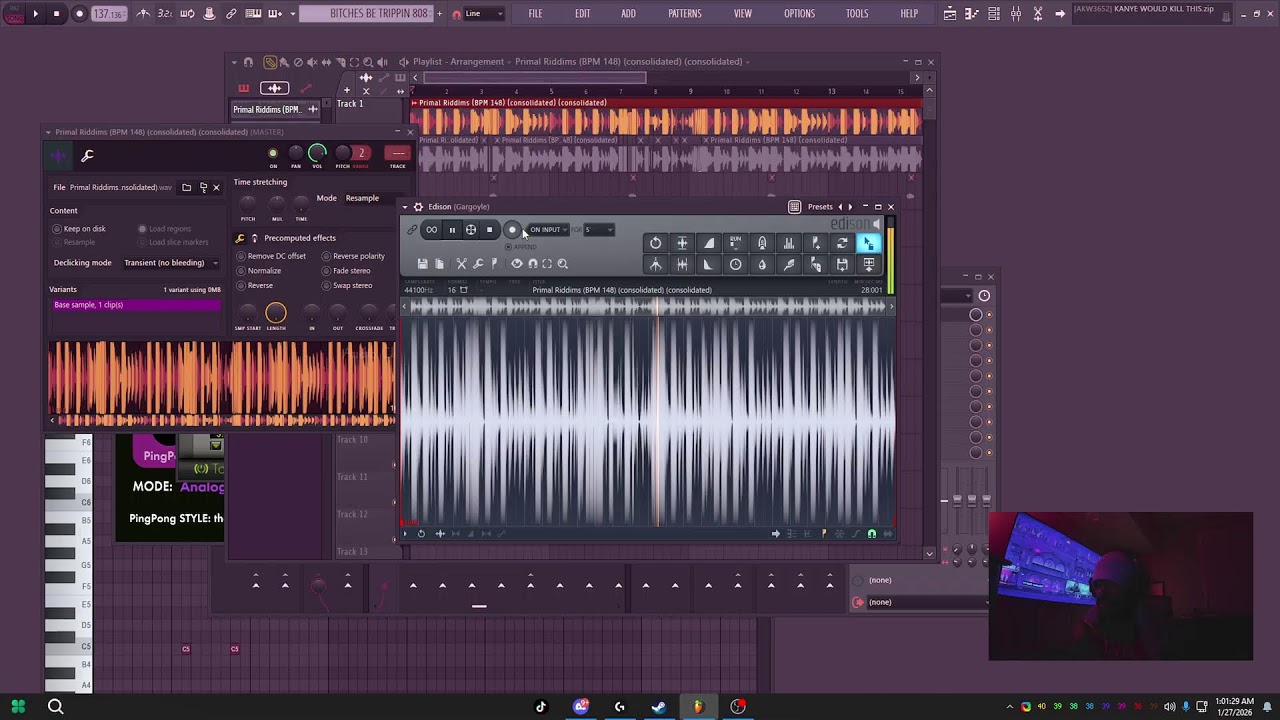
Task: Open the FILE menu
Action: click(x=535, y=14)
